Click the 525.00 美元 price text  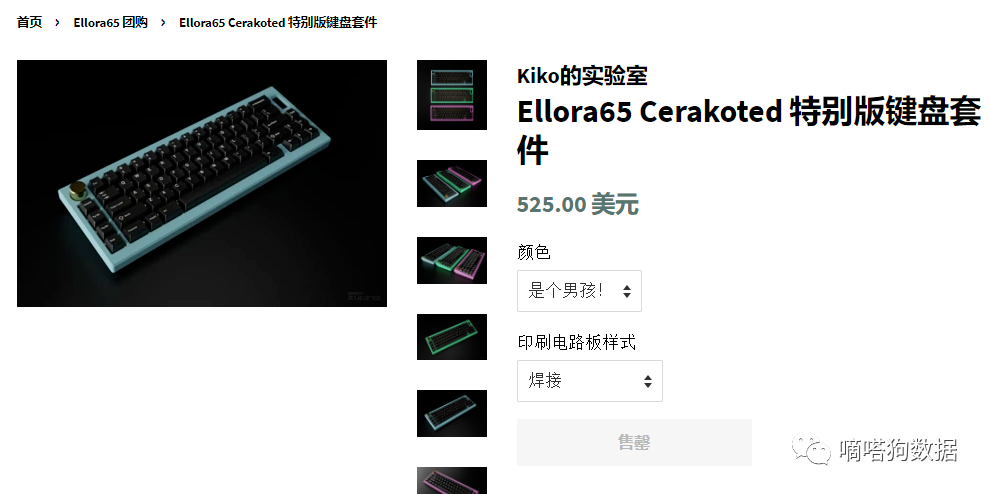[x=578, y=205]
